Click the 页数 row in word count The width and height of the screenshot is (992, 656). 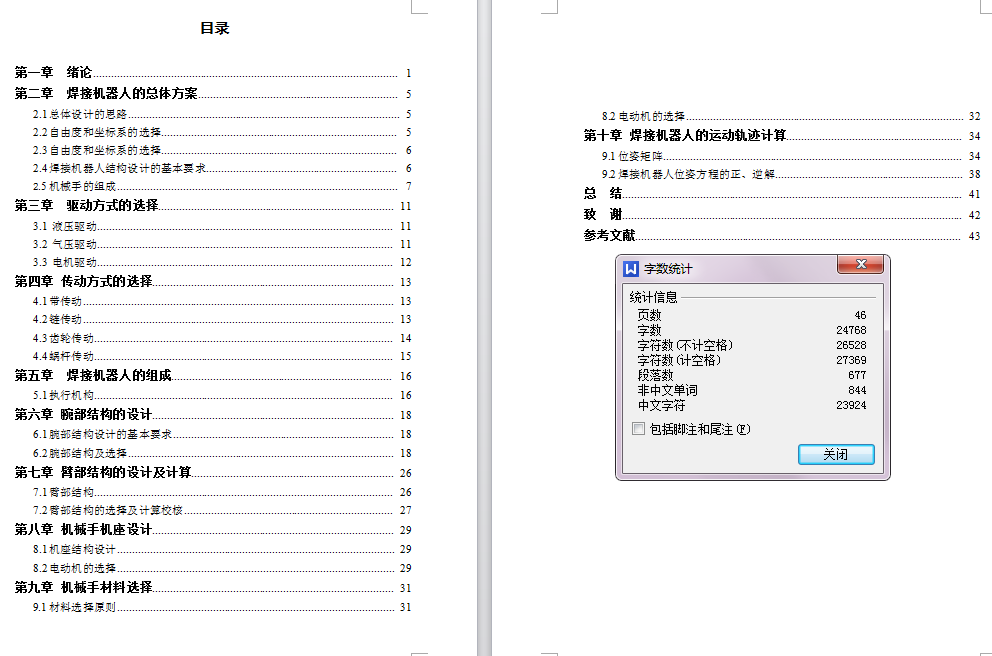click(x=752, y=315)
